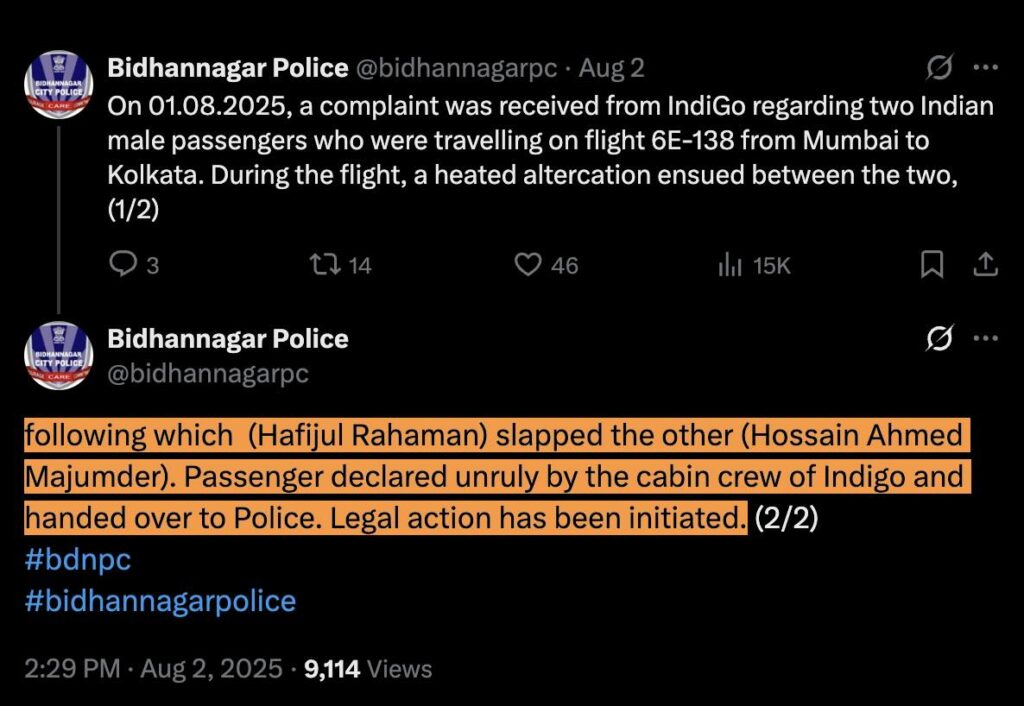This screenshot has width=1024, height=706.
Task: Repost the first tweet with 14 reposts
Action: (x=340, y=265)
